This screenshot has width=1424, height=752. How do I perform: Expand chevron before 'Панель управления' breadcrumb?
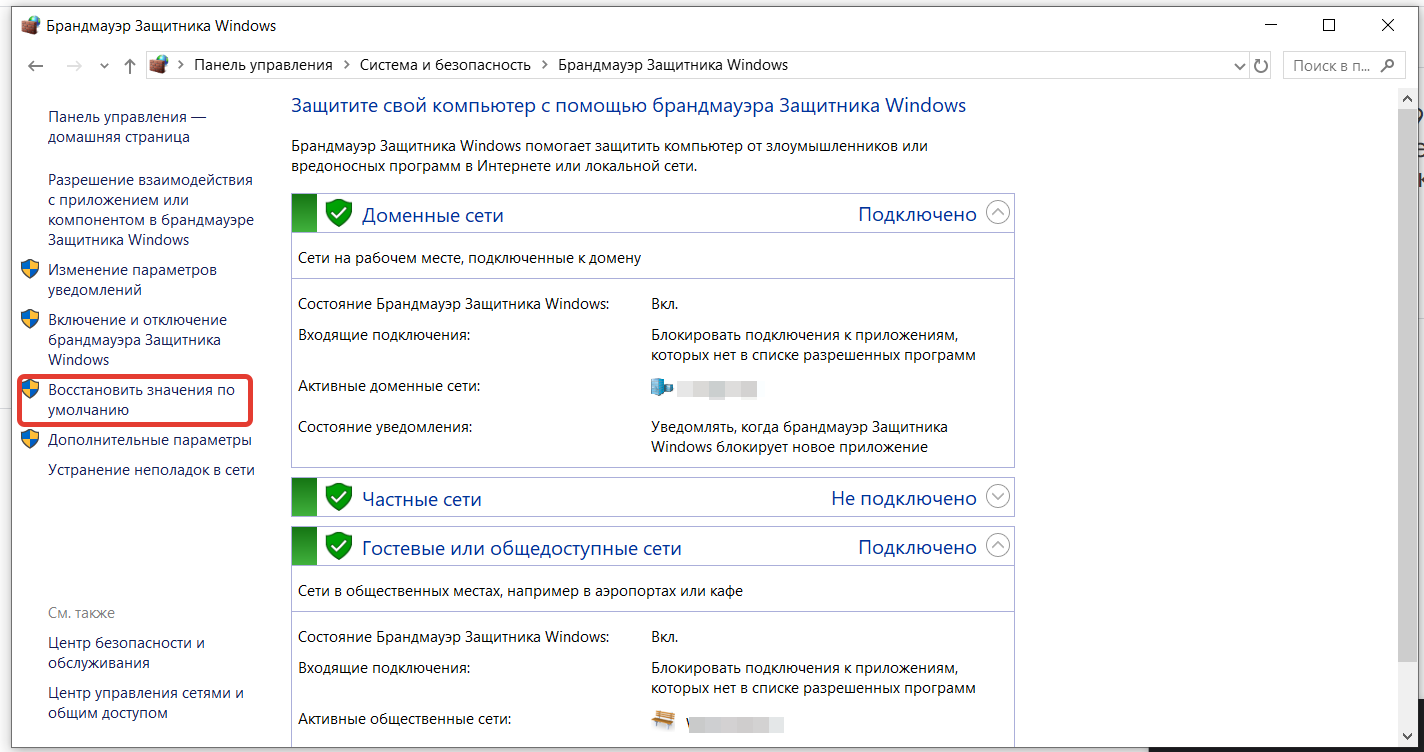[181, 65]
